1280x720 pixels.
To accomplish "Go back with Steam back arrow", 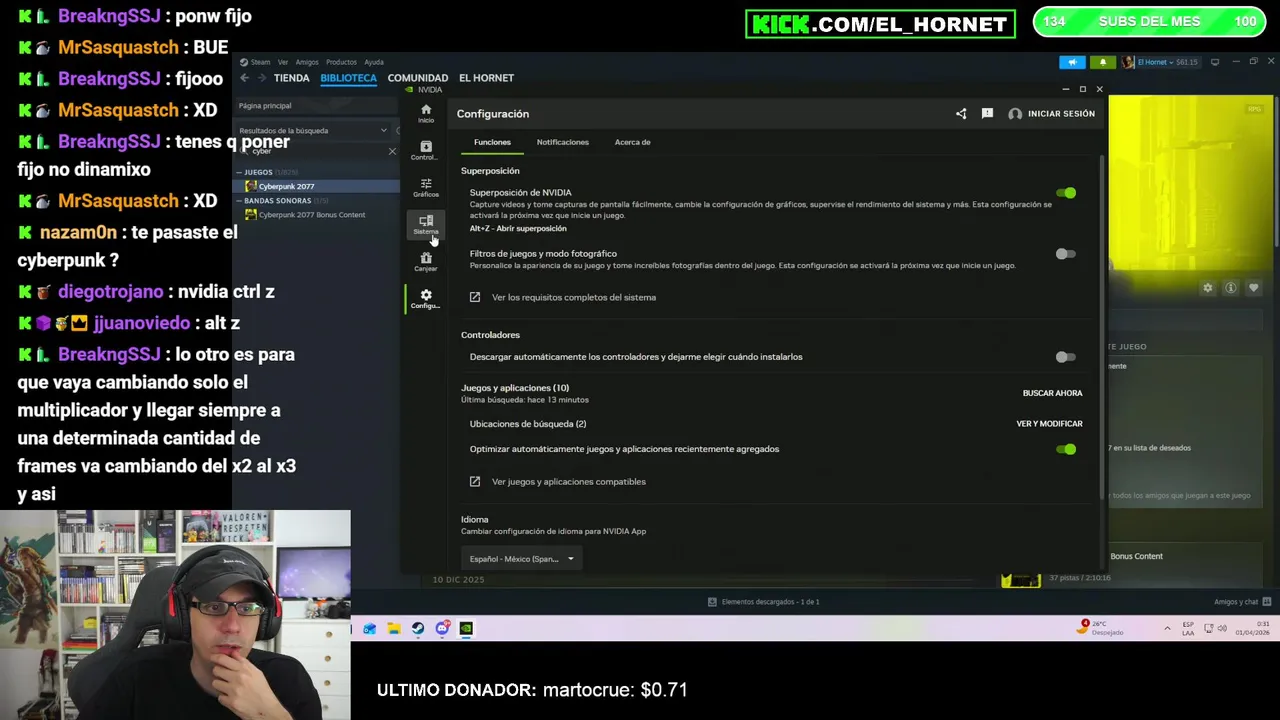I will (x=244, y=78).
